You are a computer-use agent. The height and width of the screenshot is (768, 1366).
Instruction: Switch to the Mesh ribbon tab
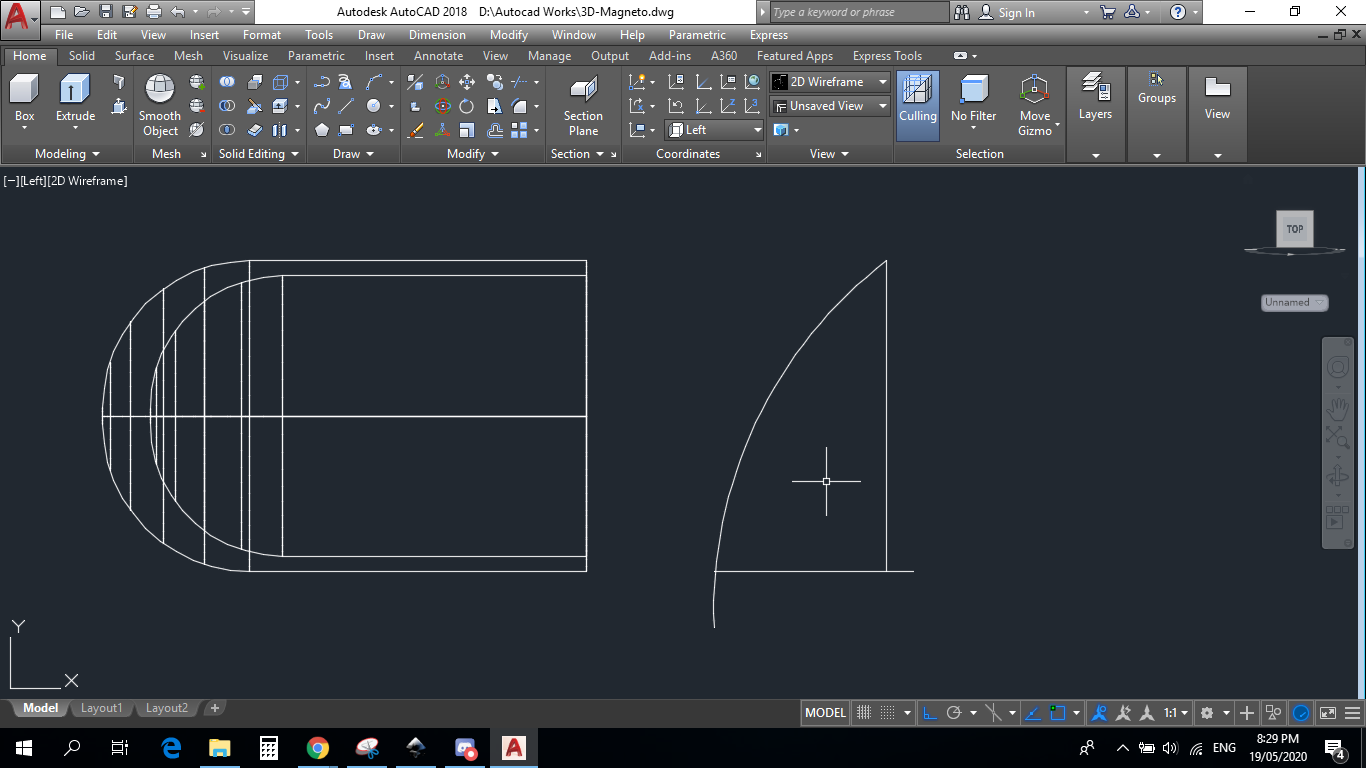[188, 56]
